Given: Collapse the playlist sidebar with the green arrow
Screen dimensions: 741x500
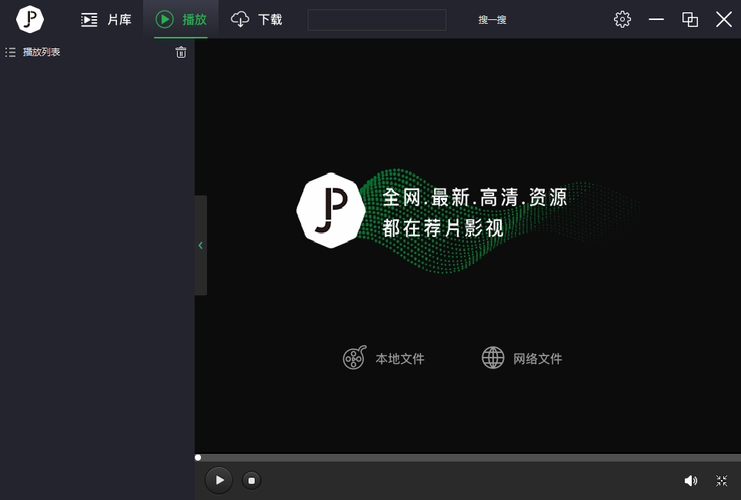Looking at the screenshot, I should point(201,245).
